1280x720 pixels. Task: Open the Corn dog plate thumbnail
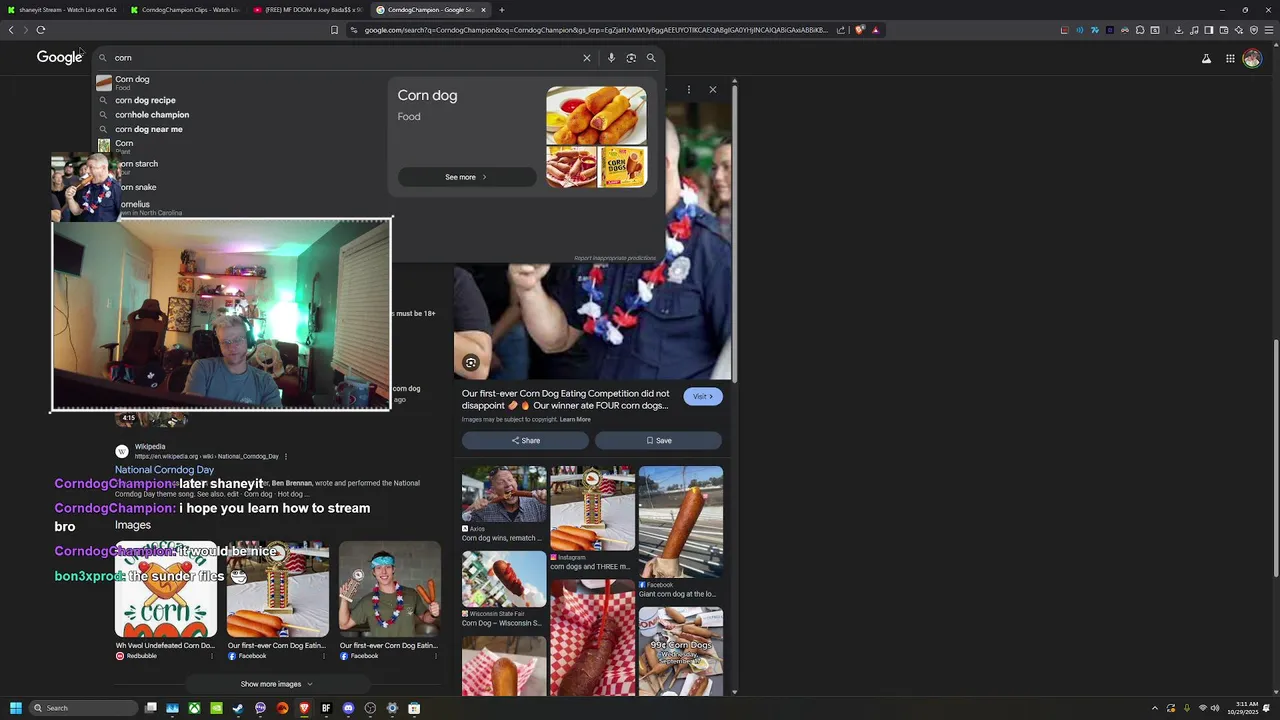(x=596, y=115)
